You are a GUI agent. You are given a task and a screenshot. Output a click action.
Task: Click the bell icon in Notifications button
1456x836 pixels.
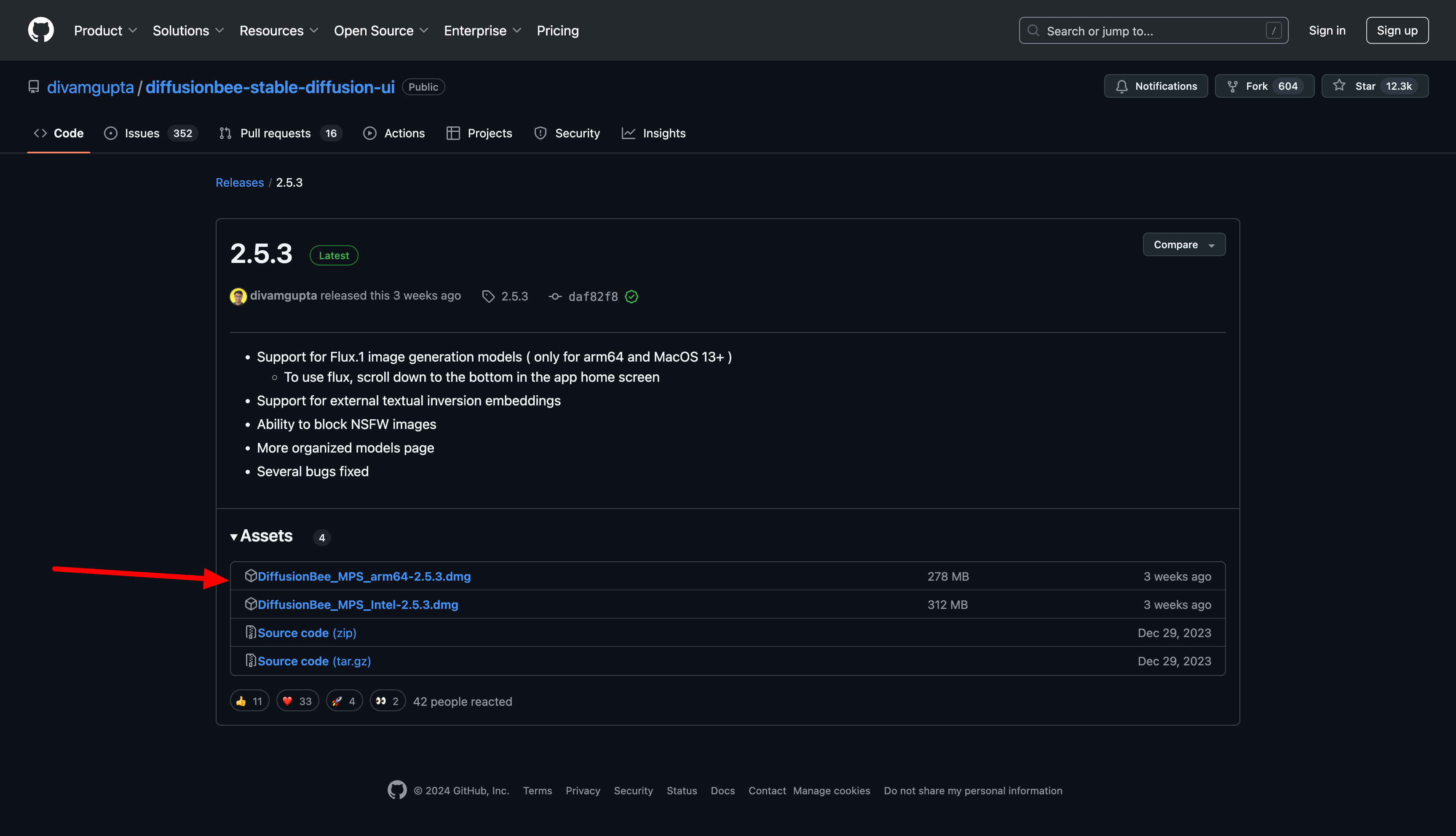point(1121,86)
